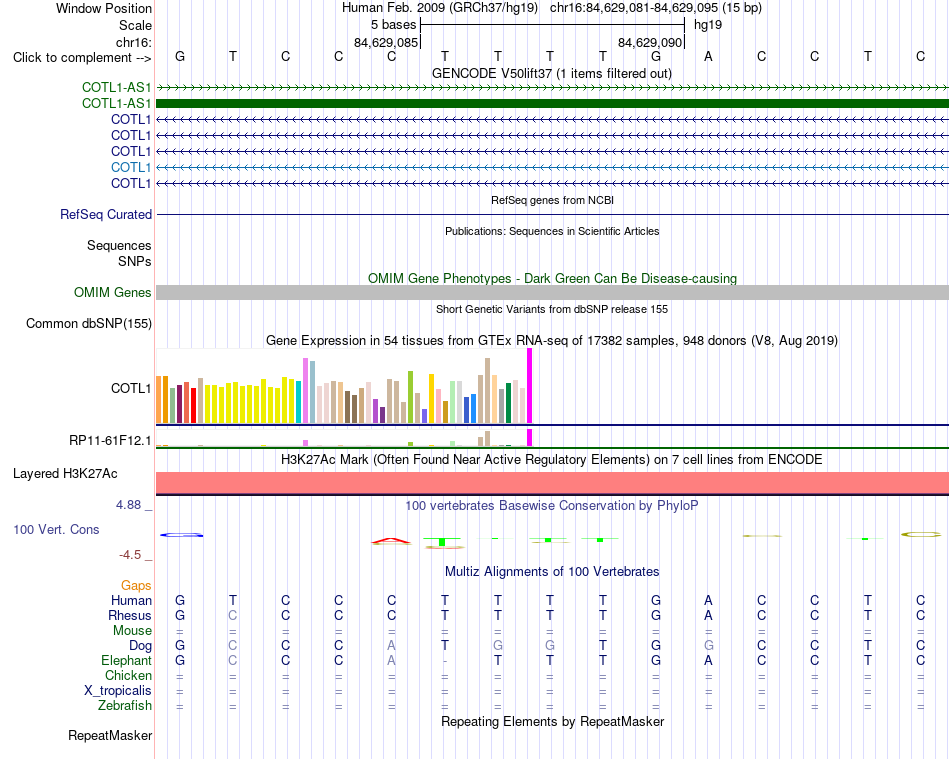
Task: Click the 'Common dbSNP(155)' track label
Action: click(88, 323)
